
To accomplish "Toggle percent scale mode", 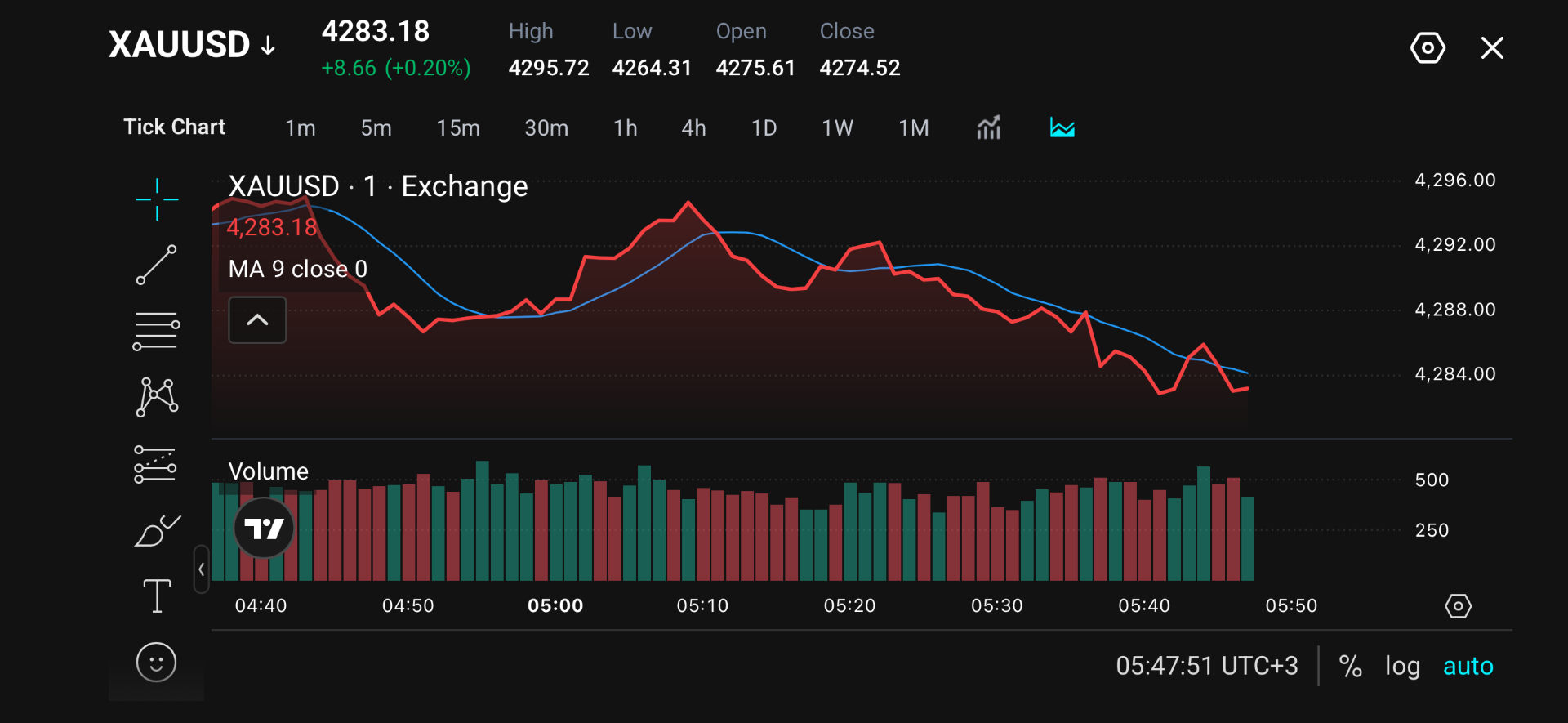I will (1351, 667).
